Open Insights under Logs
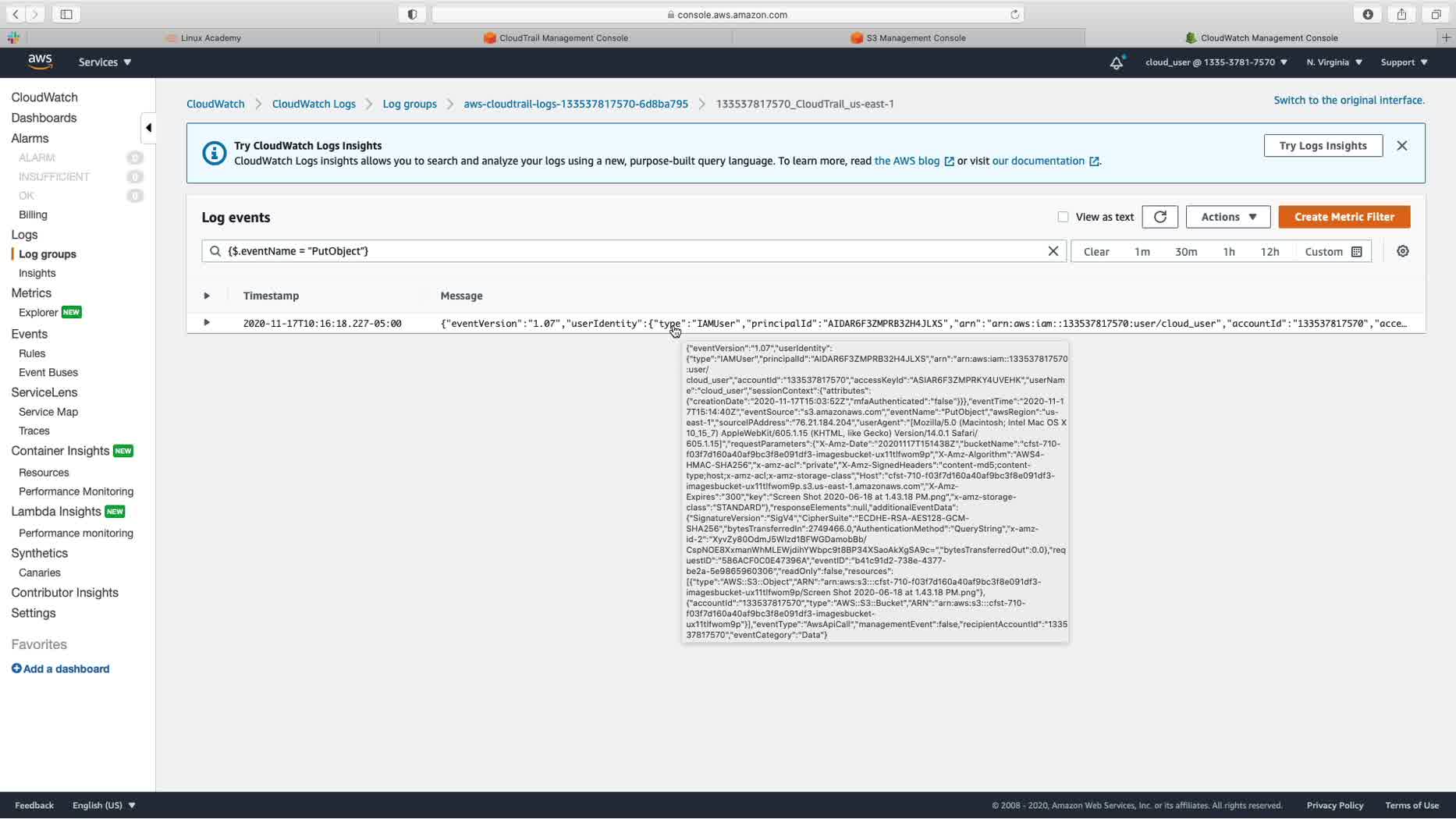1456x819 pixels. [37, 273]
